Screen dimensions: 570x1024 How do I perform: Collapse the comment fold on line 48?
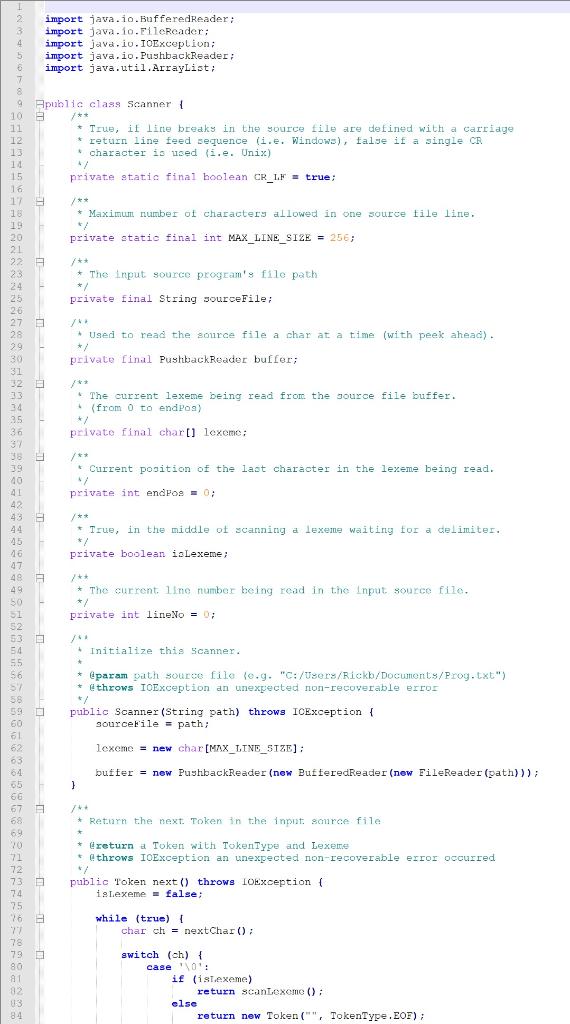39,577
